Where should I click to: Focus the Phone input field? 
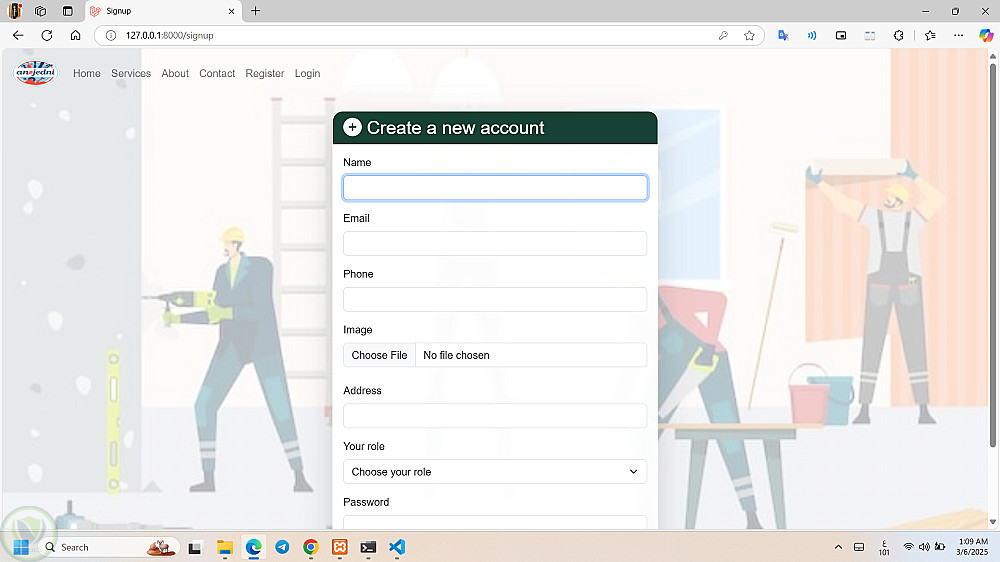pos(495,299)
